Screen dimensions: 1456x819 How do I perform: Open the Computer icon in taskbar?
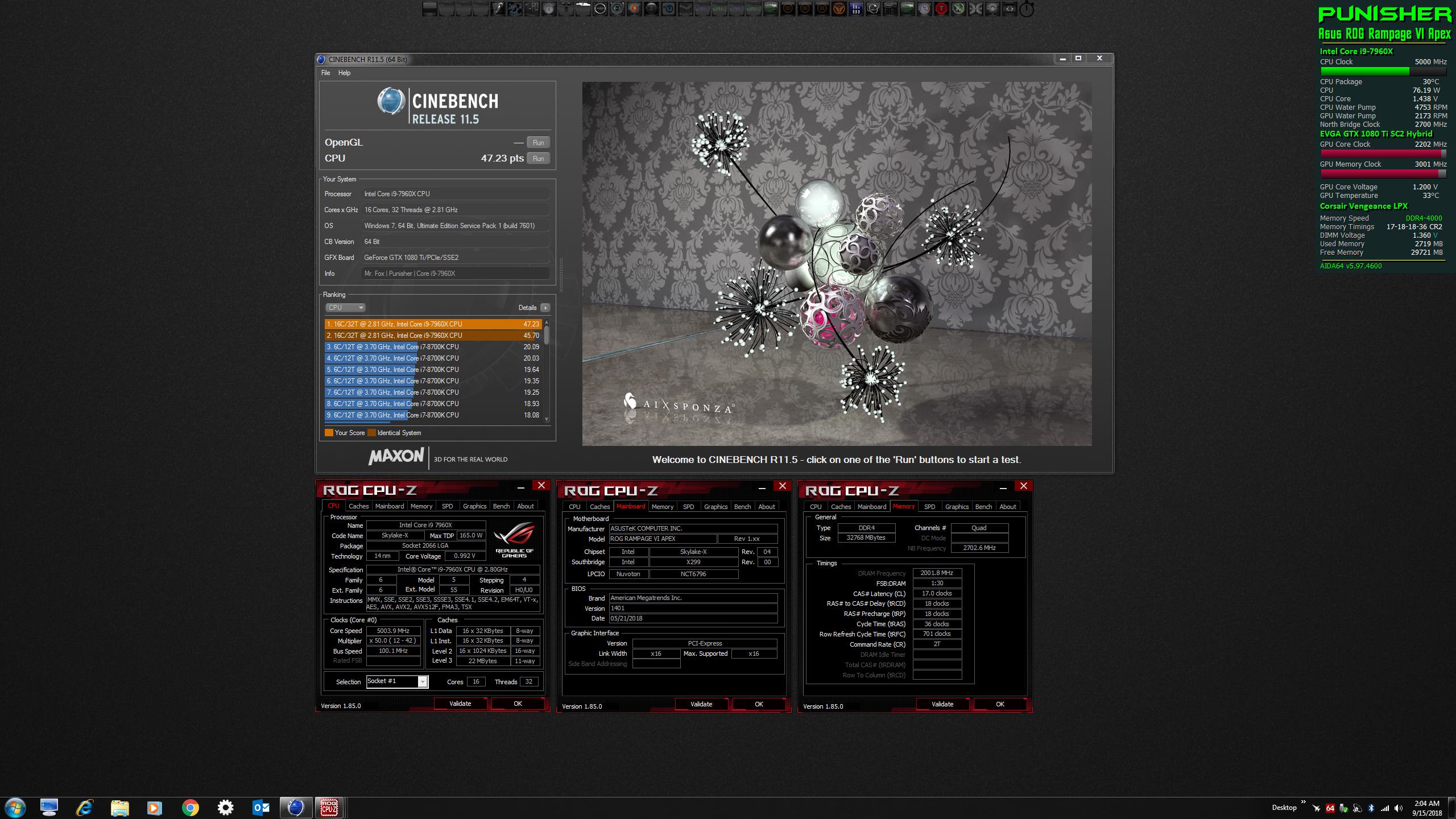click(49, 808)
